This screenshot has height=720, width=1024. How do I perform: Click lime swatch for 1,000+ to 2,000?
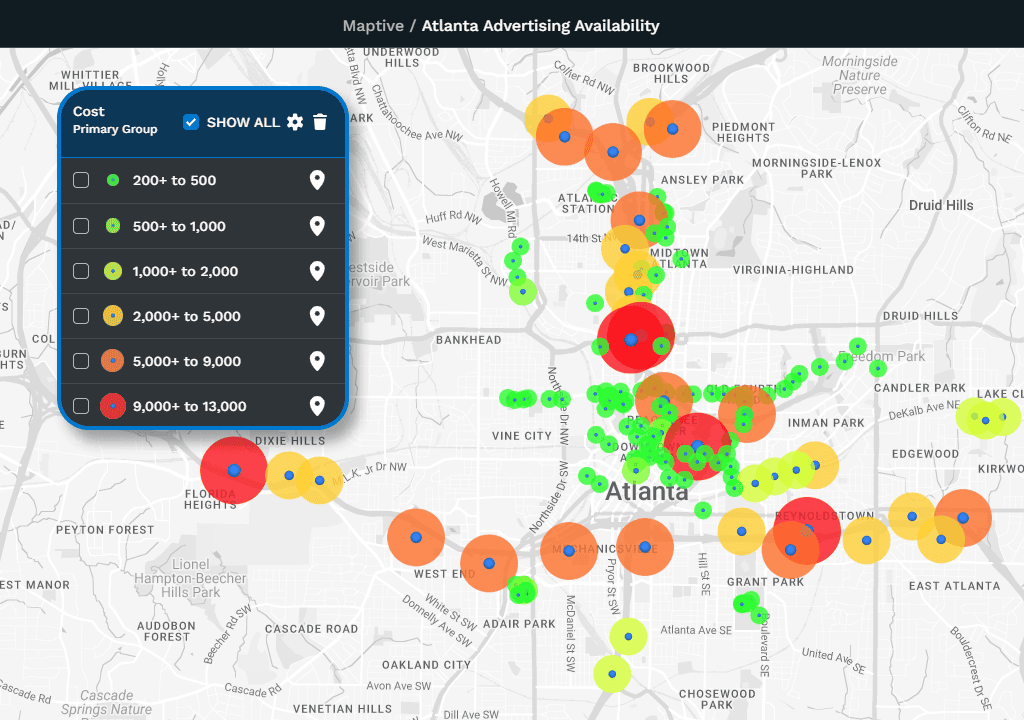click(x=113, y=271)
